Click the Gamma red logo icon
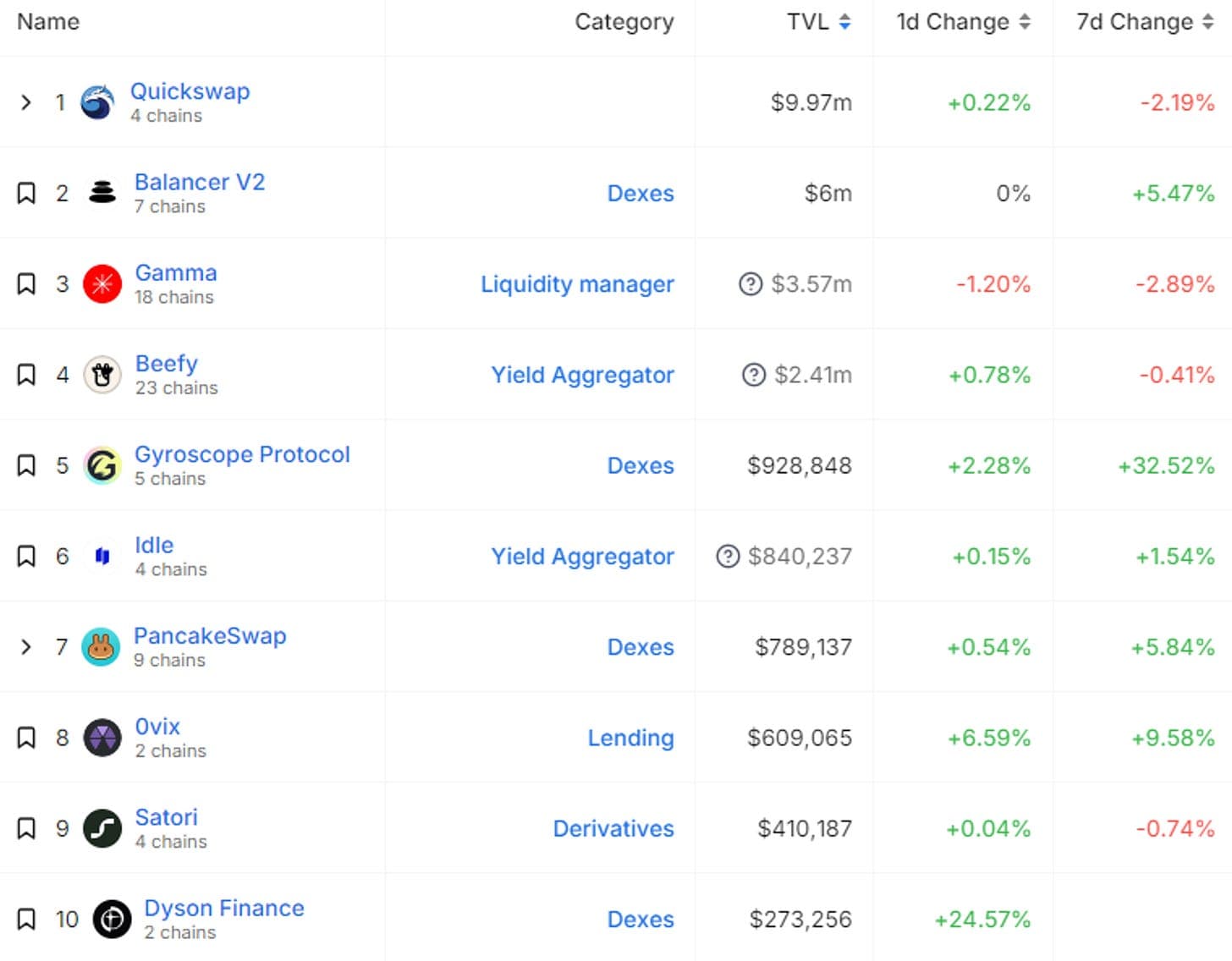This screenshot has height=961, width=1232. tap(102, 284)
